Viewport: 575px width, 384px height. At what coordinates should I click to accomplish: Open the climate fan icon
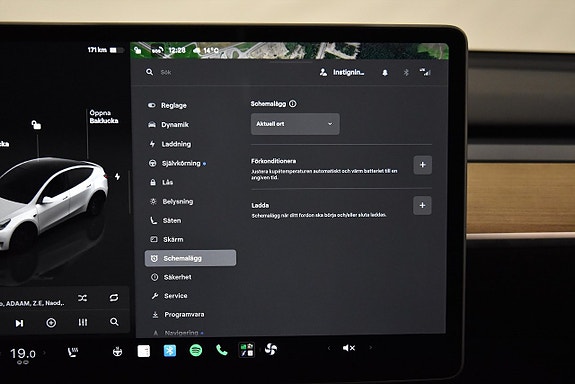pyautogui.click(x=271, y=349)
